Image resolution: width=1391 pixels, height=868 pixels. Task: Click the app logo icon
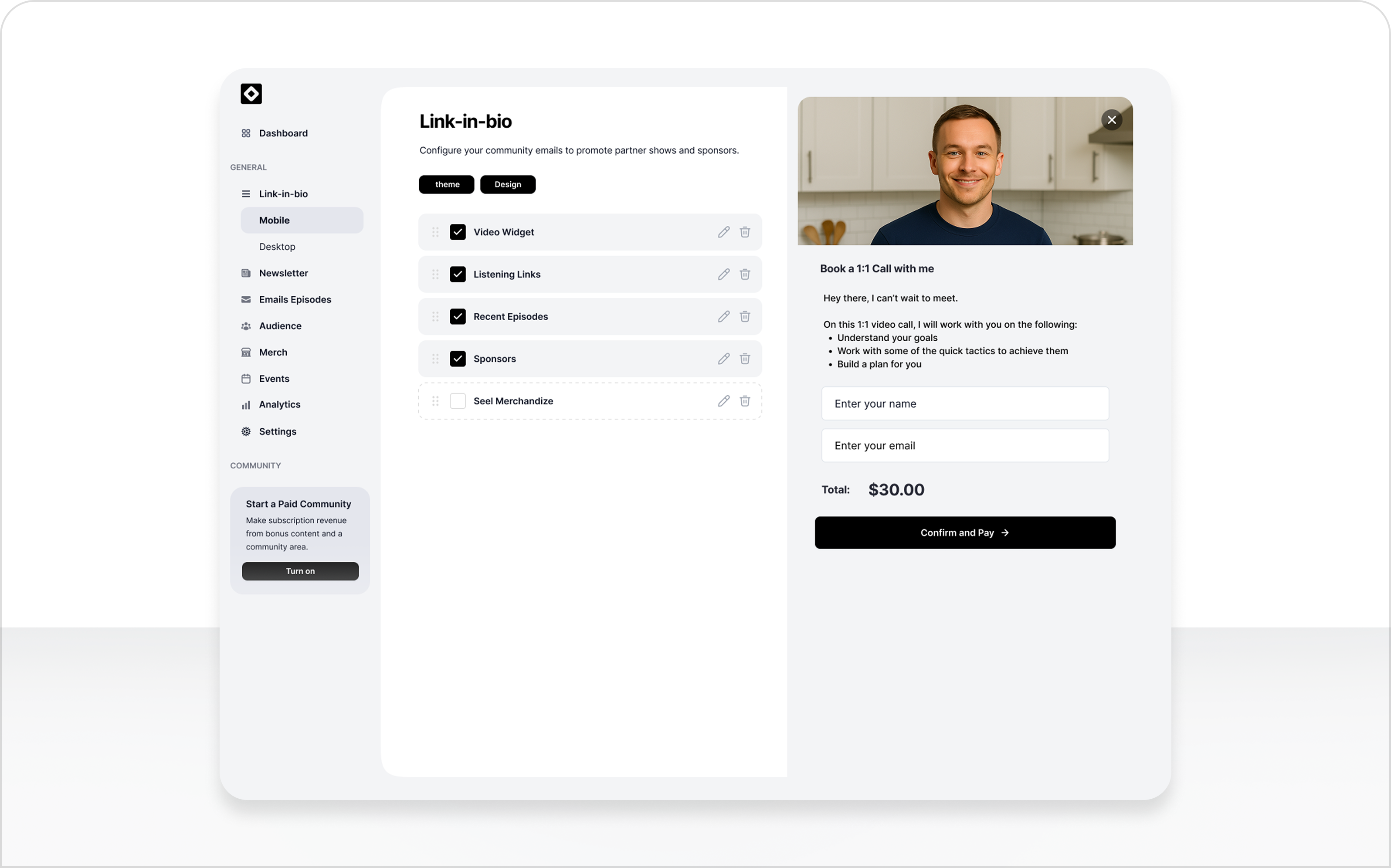point(251,94)
